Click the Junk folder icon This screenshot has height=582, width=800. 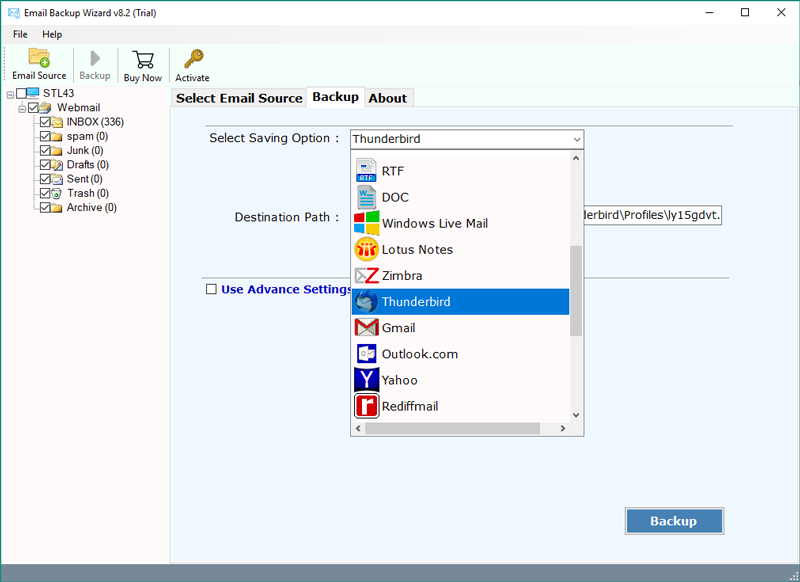point(57,150)
